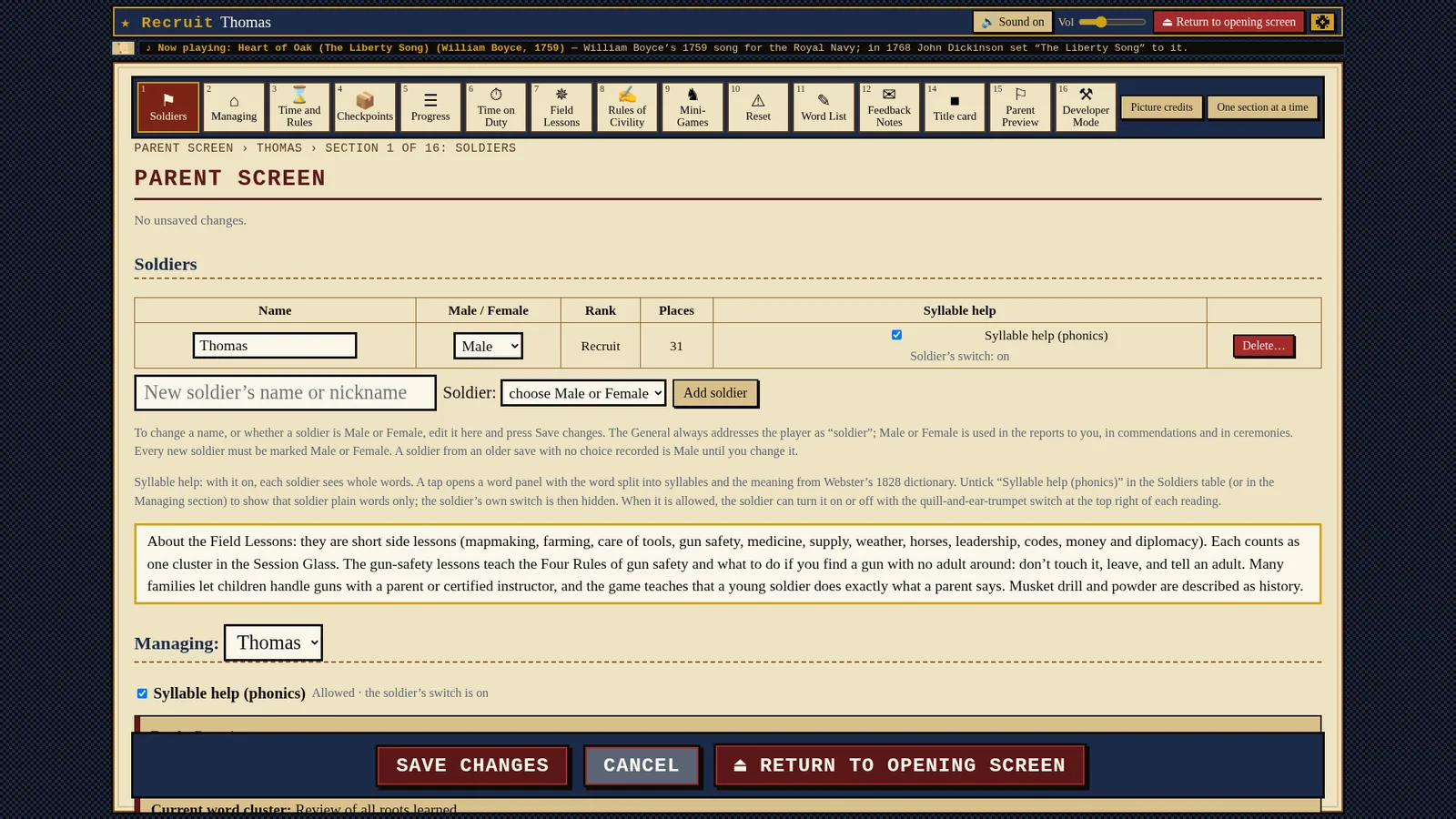Click the Soldier's switch: on text
Screen dimensions: 1456x819
coord(959,357)
